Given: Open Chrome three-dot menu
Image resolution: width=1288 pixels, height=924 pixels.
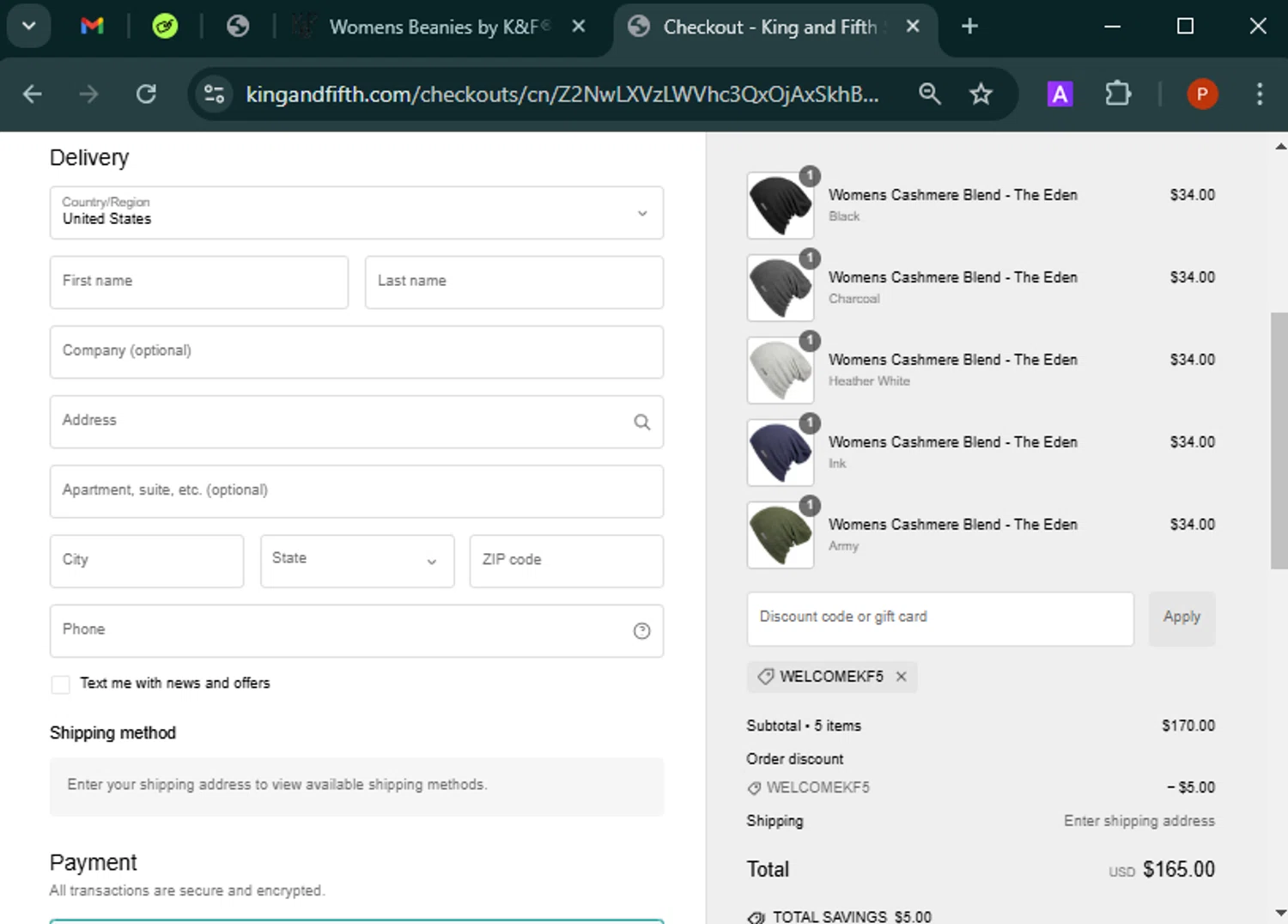Looking at the screenshot, I should pyautogui.click(x=1260, y=94).
